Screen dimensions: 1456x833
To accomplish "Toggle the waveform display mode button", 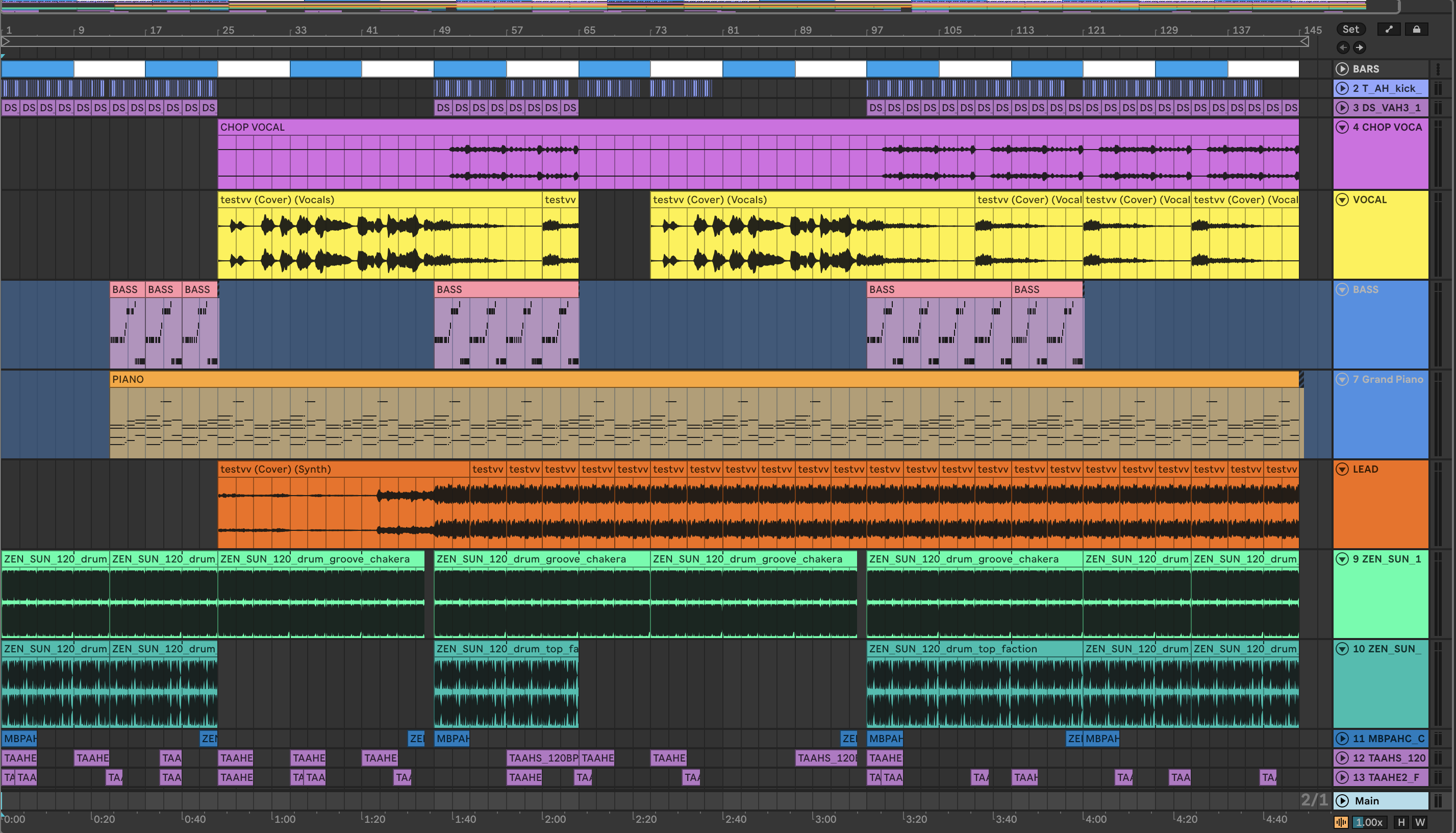I will [x=1341, y=822].
